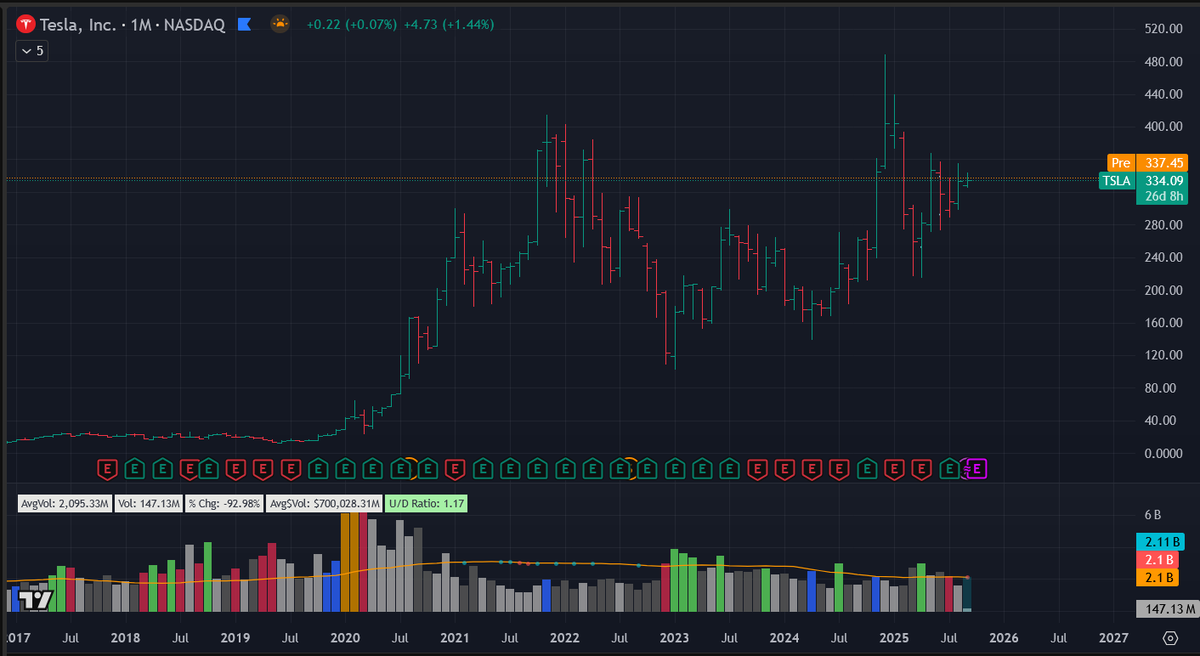Click the AvgVol: 2,095.33M label
1200x656 pixels.
[x=65, y=504]
